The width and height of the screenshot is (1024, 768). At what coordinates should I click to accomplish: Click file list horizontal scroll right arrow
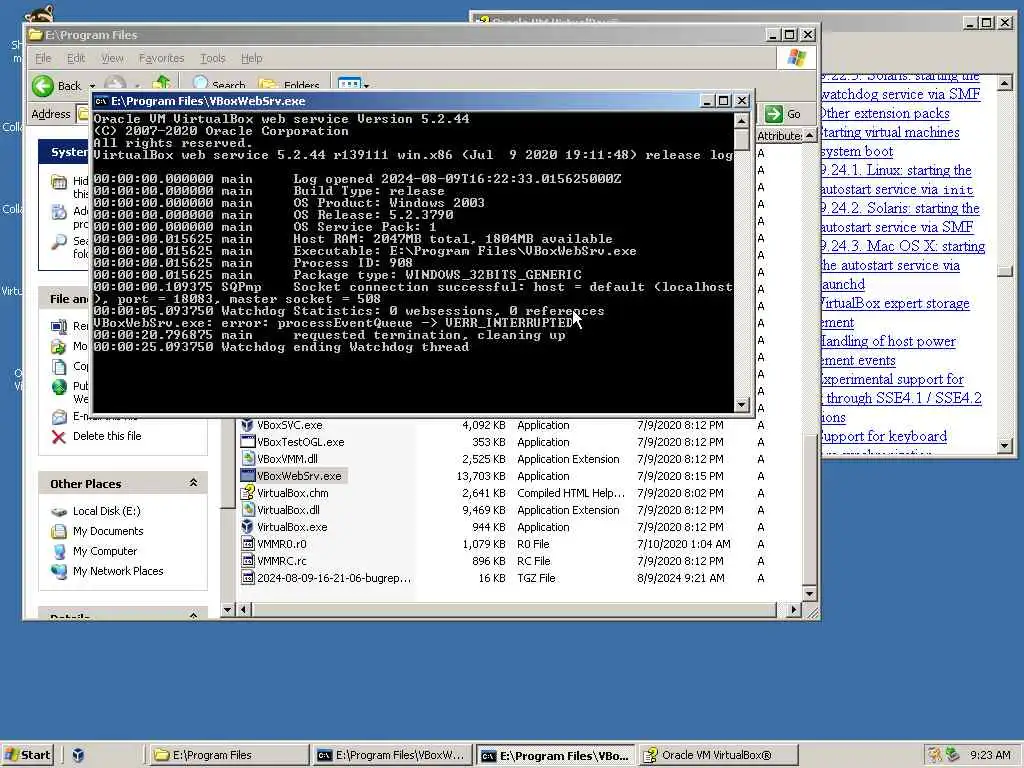click(x=793, y=610)
